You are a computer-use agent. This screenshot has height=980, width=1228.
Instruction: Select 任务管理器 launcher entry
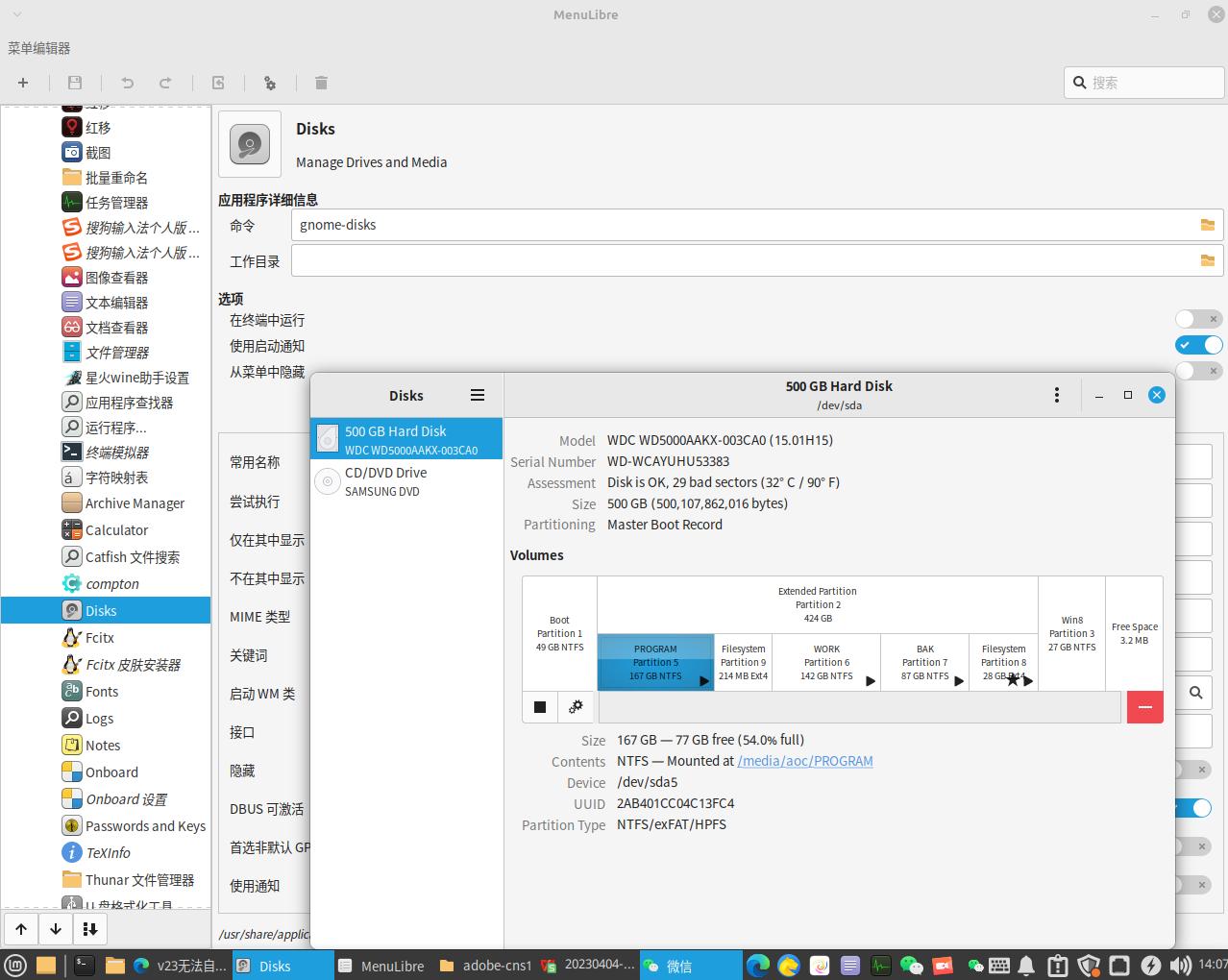106,202
